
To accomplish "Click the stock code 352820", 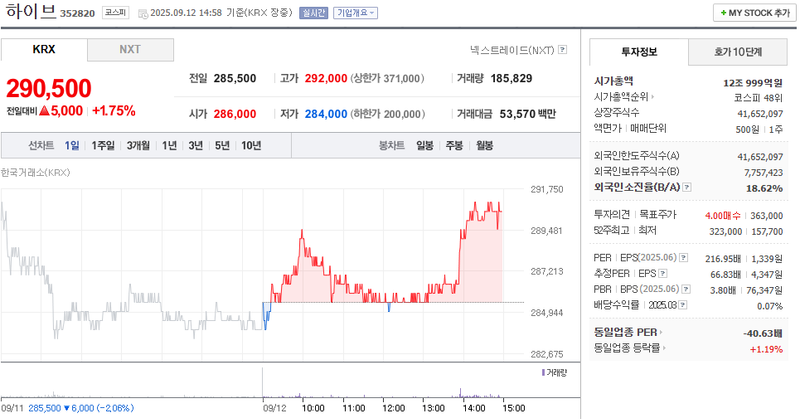I will (78, 13).
